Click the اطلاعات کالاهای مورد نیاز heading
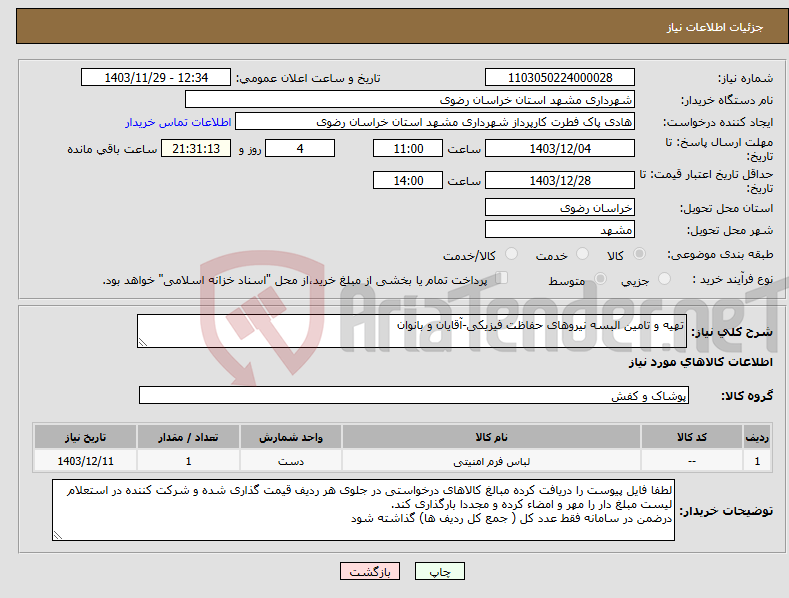Viewport: 789px width, 598px height. (700, 362)
